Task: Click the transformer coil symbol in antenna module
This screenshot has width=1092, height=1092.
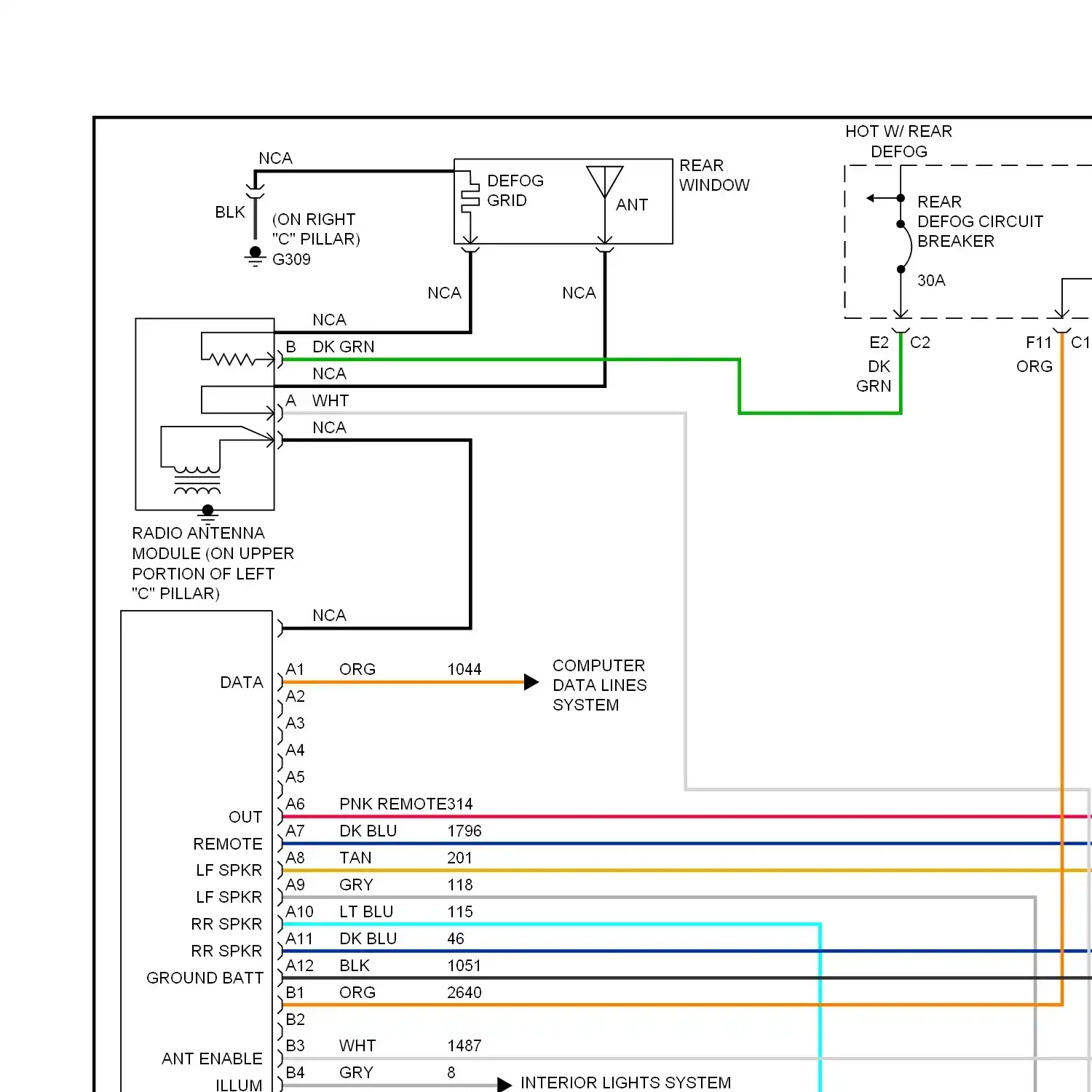Action: click(197, 480)
